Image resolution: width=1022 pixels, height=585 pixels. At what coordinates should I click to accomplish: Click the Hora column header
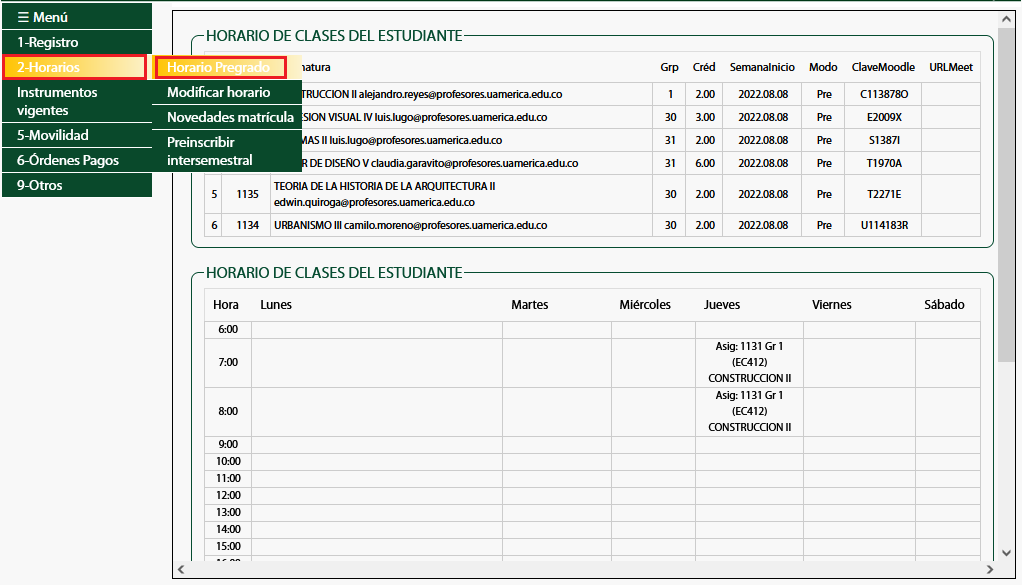coord(226,305)
